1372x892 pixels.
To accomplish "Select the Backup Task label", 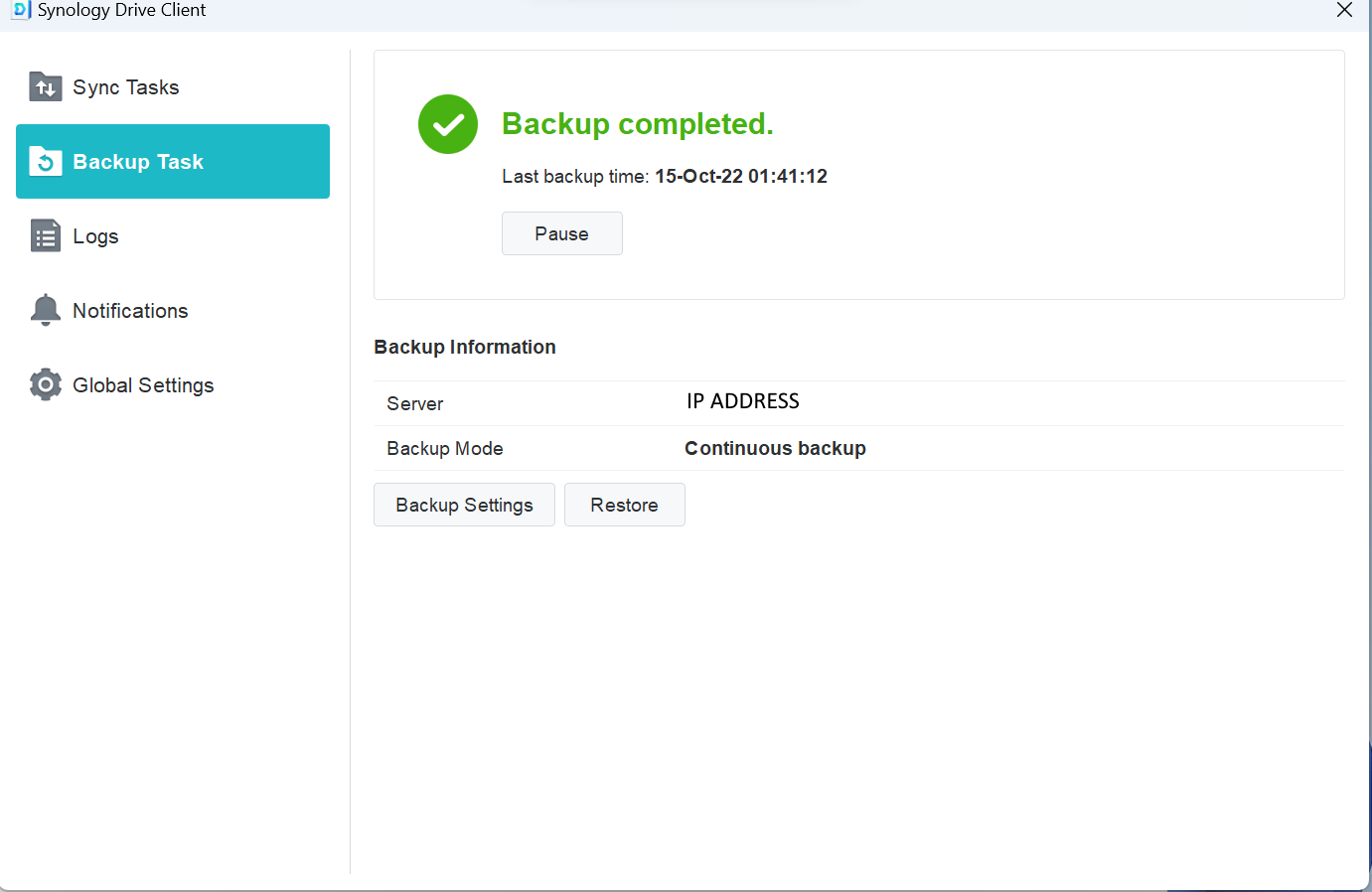I will [138, 162].
